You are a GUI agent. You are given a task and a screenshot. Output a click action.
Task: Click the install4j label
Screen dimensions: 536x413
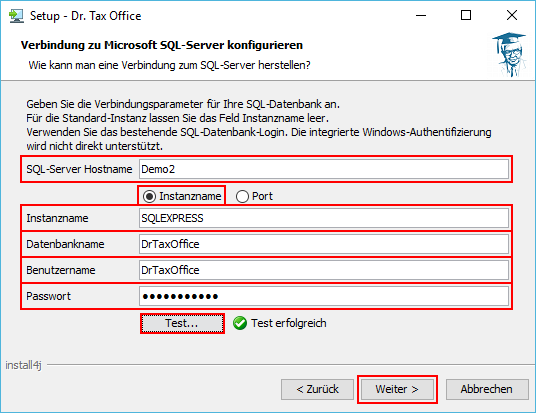[23, 365]
